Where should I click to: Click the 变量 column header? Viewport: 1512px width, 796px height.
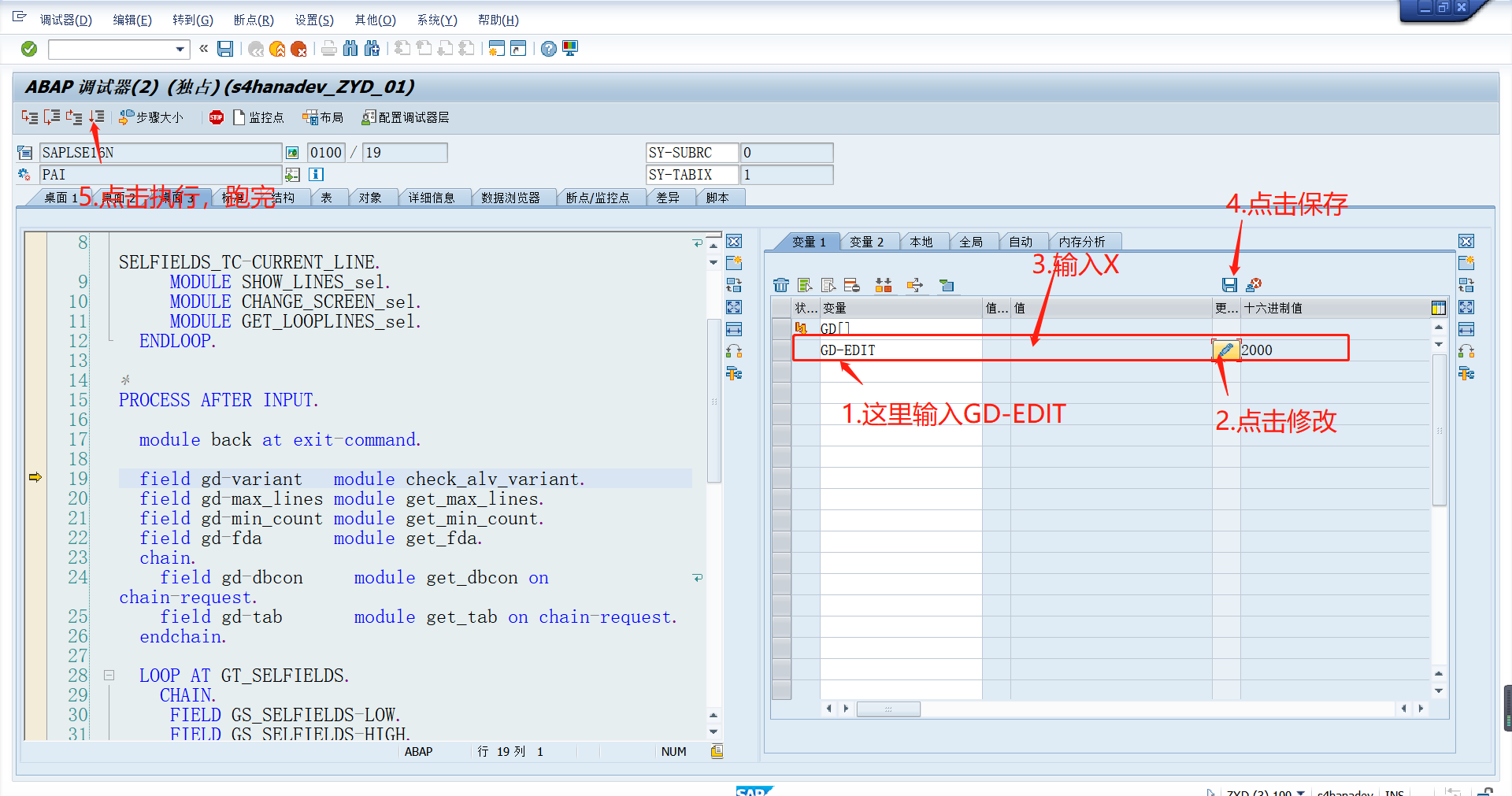(x=901, y=308)
